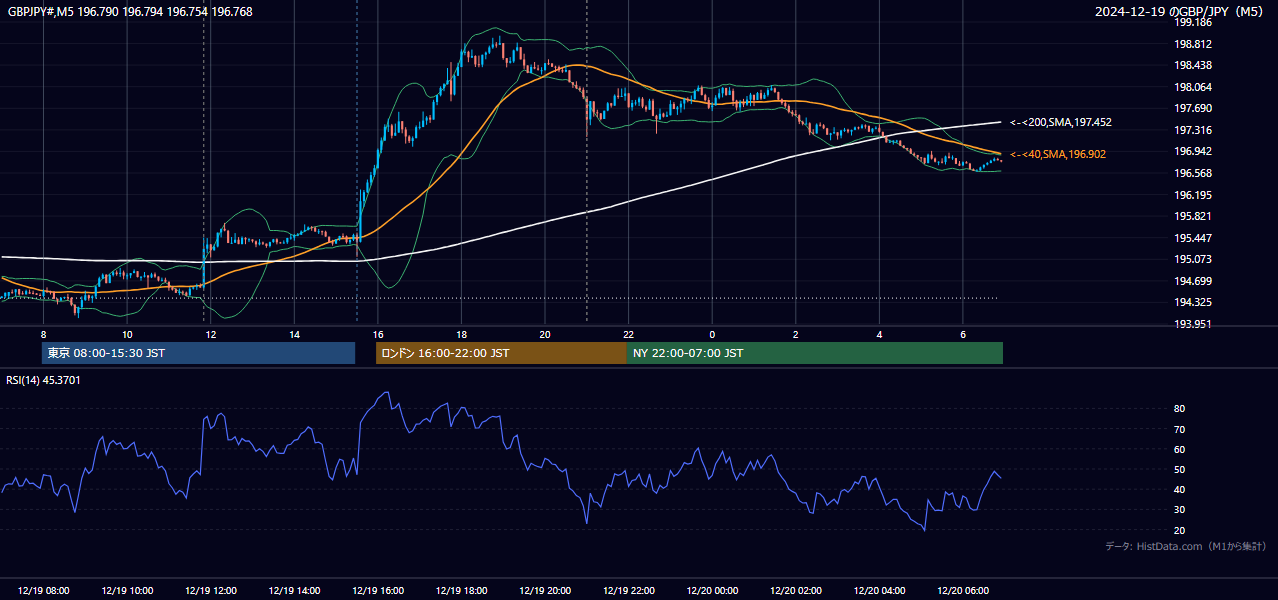Click the bottom date label 12/19 08:00
This screenshot has width=1278, height=600.
point(44,591)
